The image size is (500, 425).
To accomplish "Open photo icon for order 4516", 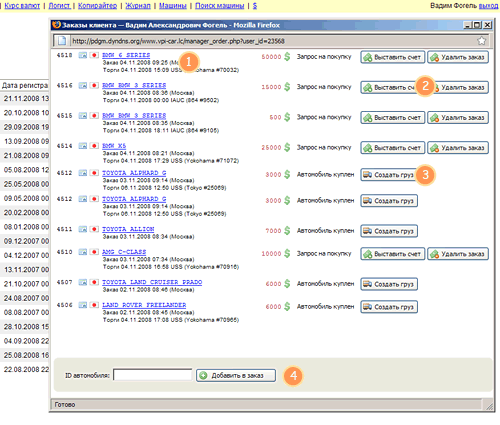I will tap(83, 86).
